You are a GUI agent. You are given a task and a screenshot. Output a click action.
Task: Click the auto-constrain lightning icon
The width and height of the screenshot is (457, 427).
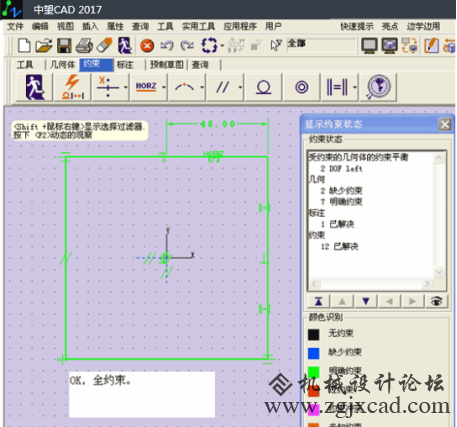click(x=73, y=87)
